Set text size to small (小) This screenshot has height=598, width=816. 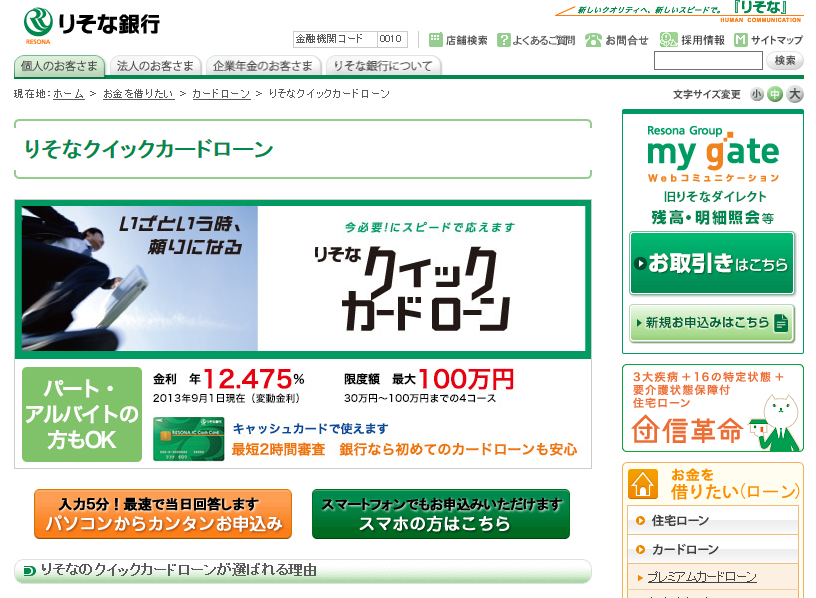[x=757, y=94]
